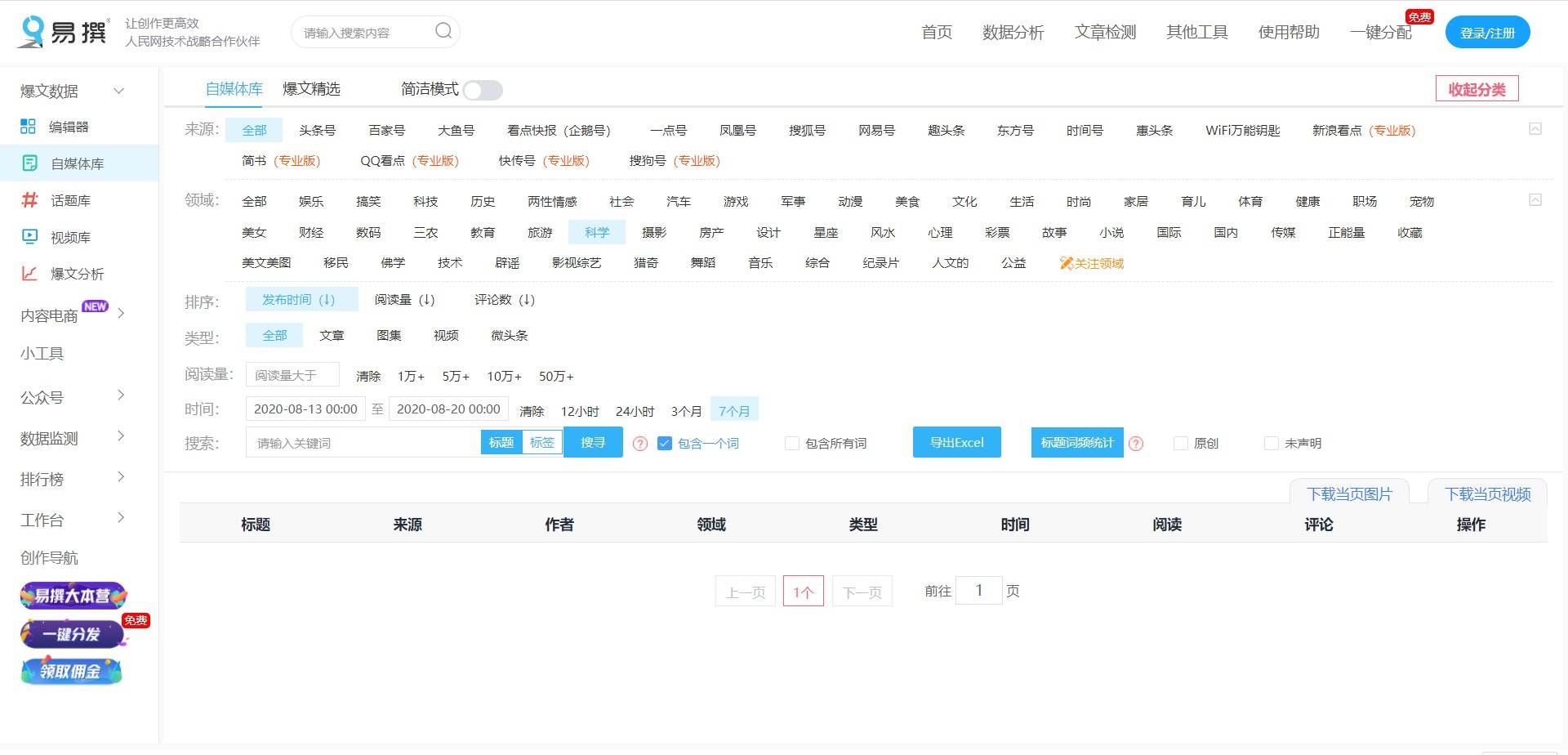Click the search magnifier icon
The width and height of the screenshot is (1568, 755).
pyautogui.click(x=443, y=31)
